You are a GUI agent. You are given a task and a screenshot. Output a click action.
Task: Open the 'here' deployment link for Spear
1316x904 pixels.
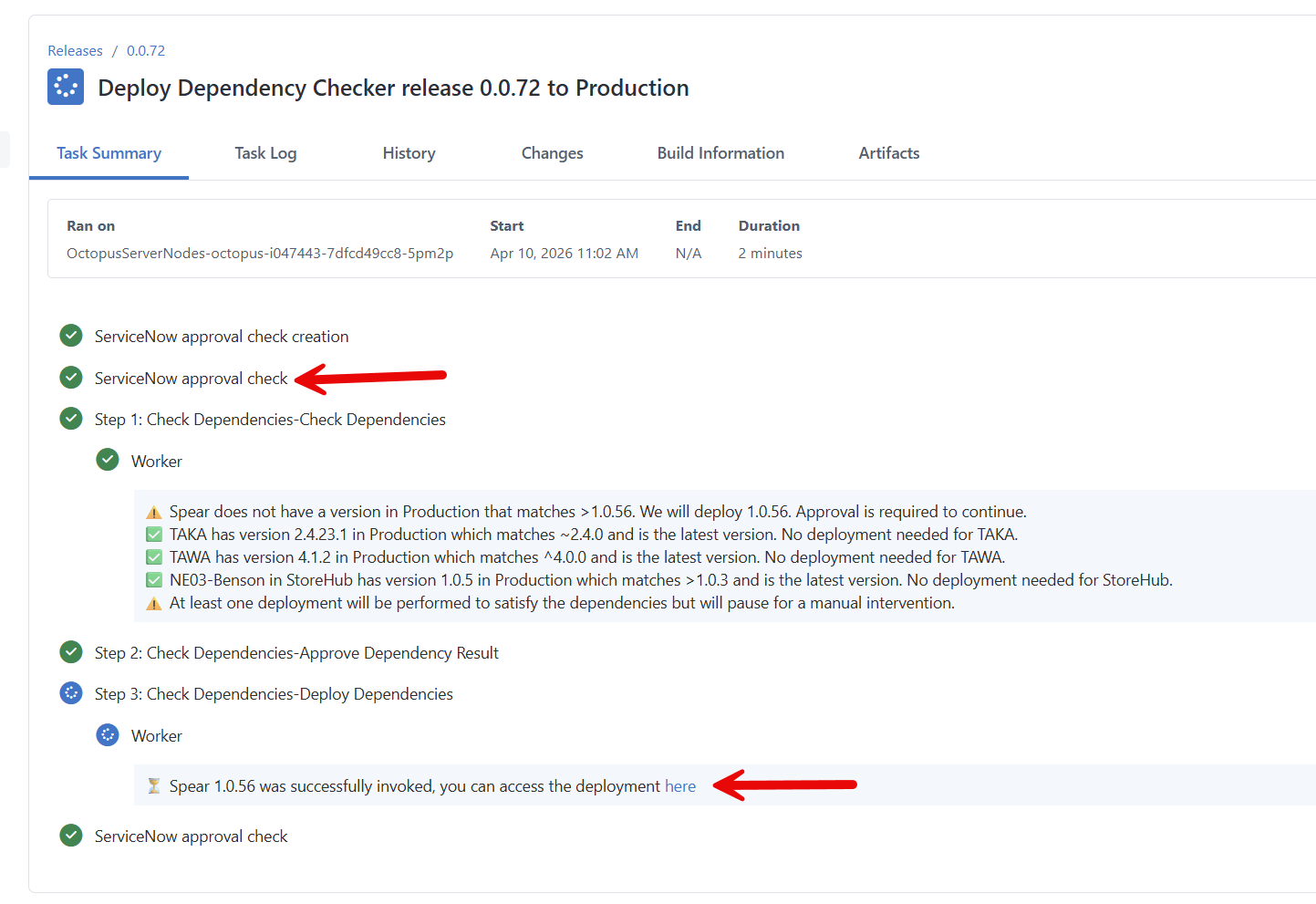point(679,786)
